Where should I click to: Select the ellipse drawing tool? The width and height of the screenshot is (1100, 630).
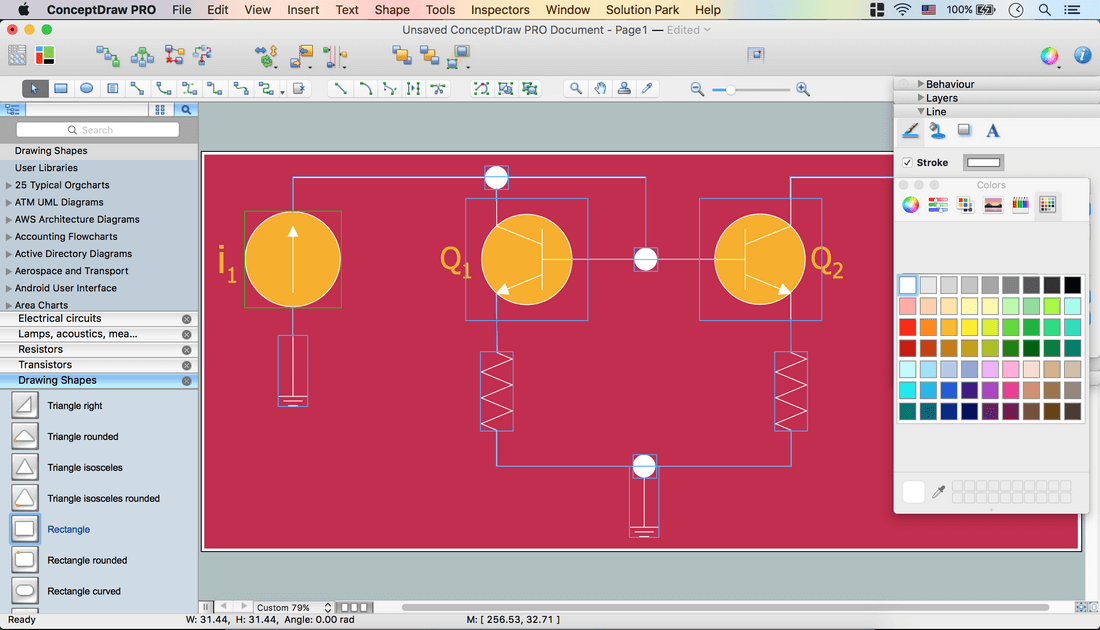[x=87, y=88]
